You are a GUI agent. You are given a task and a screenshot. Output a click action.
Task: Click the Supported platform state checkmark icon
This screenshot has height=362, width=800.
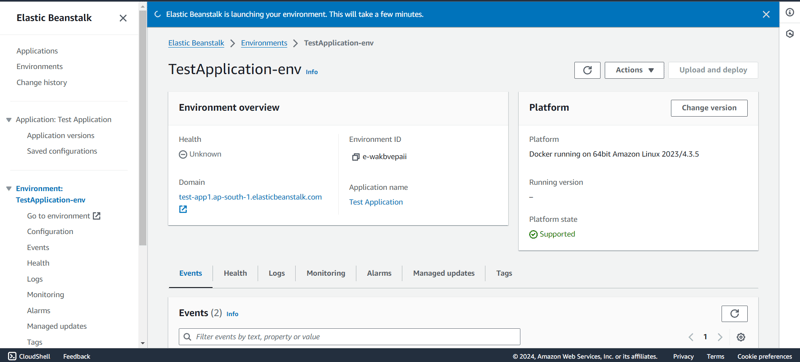pyautogui.click(x=533, y=235)
